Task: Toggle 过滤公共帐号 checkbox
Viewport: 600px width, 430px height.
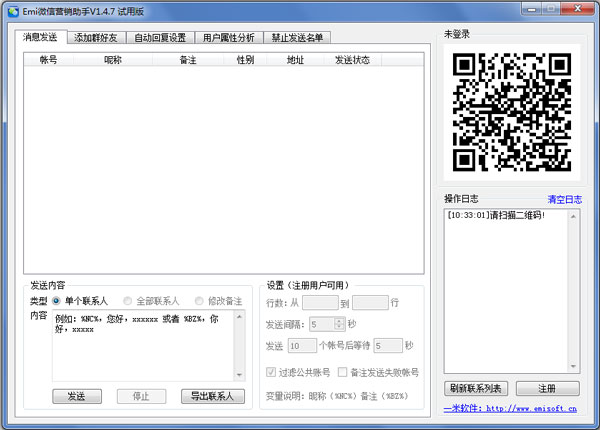Action: (x=271, y=372)
